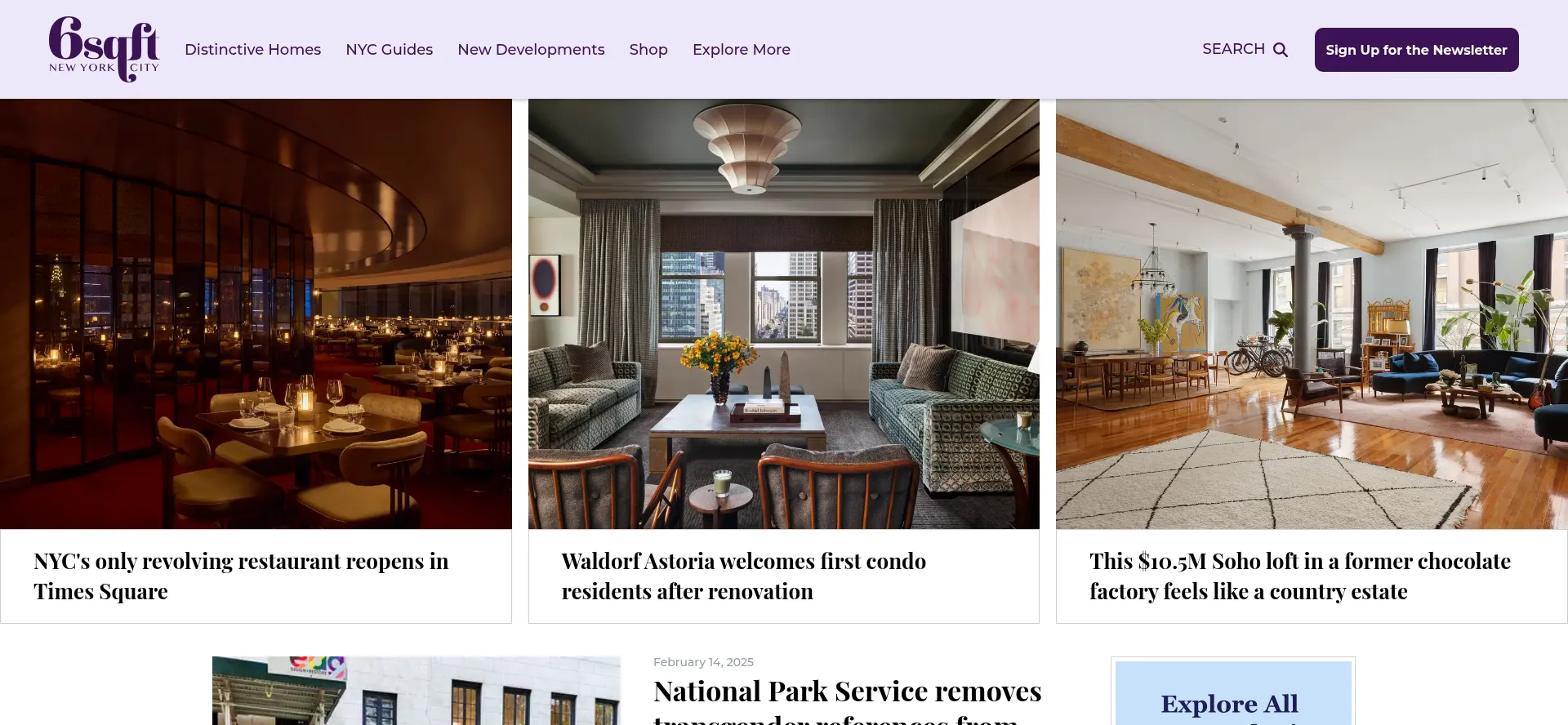Read Waldorf Astoria first condo residents headline

[x=743, y=576]
